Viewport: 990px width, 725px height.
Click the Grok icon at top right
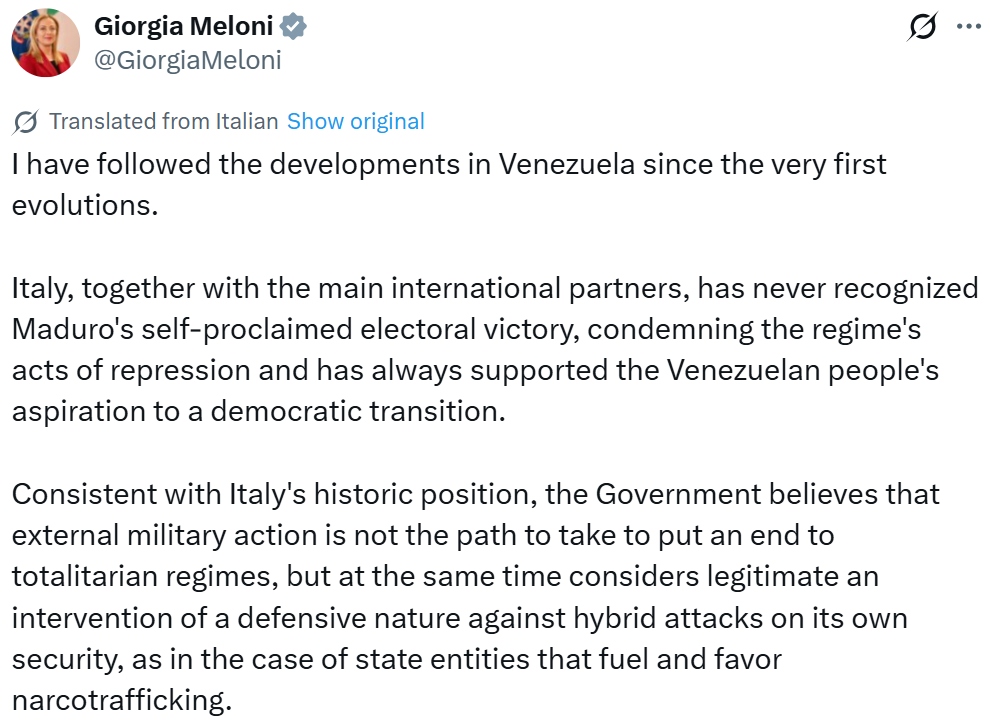pos(922,27)
